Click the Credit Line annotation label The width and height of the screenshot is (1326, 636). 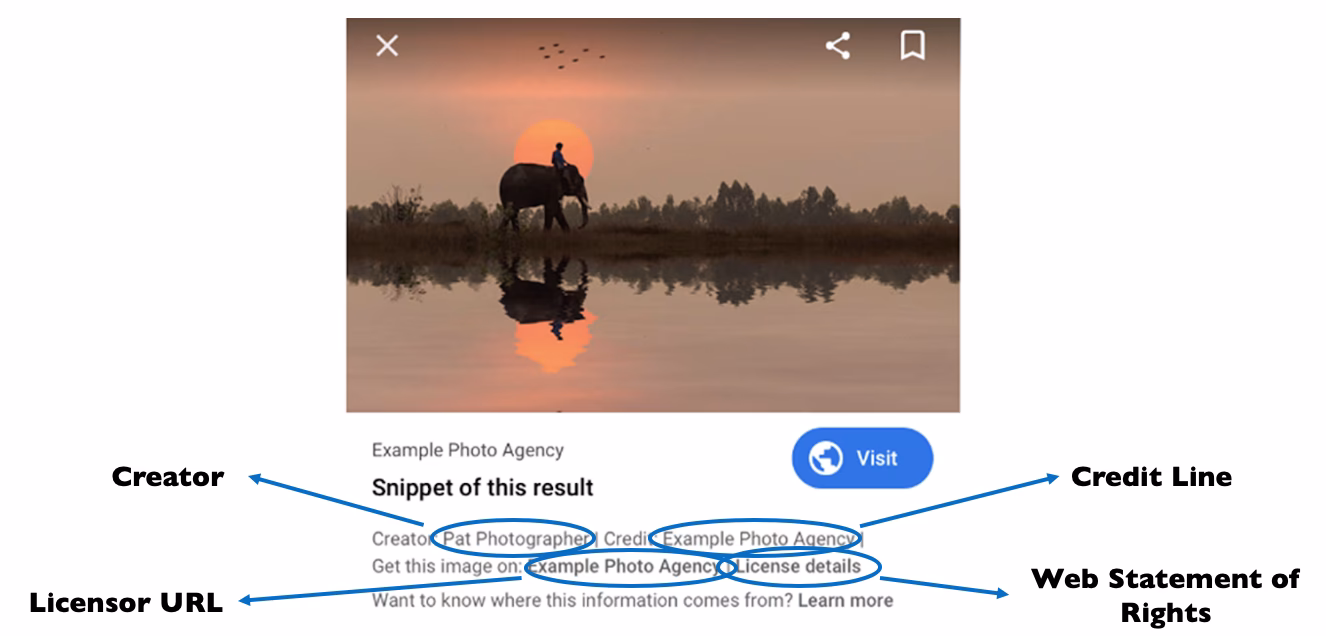click(1151, 477)
